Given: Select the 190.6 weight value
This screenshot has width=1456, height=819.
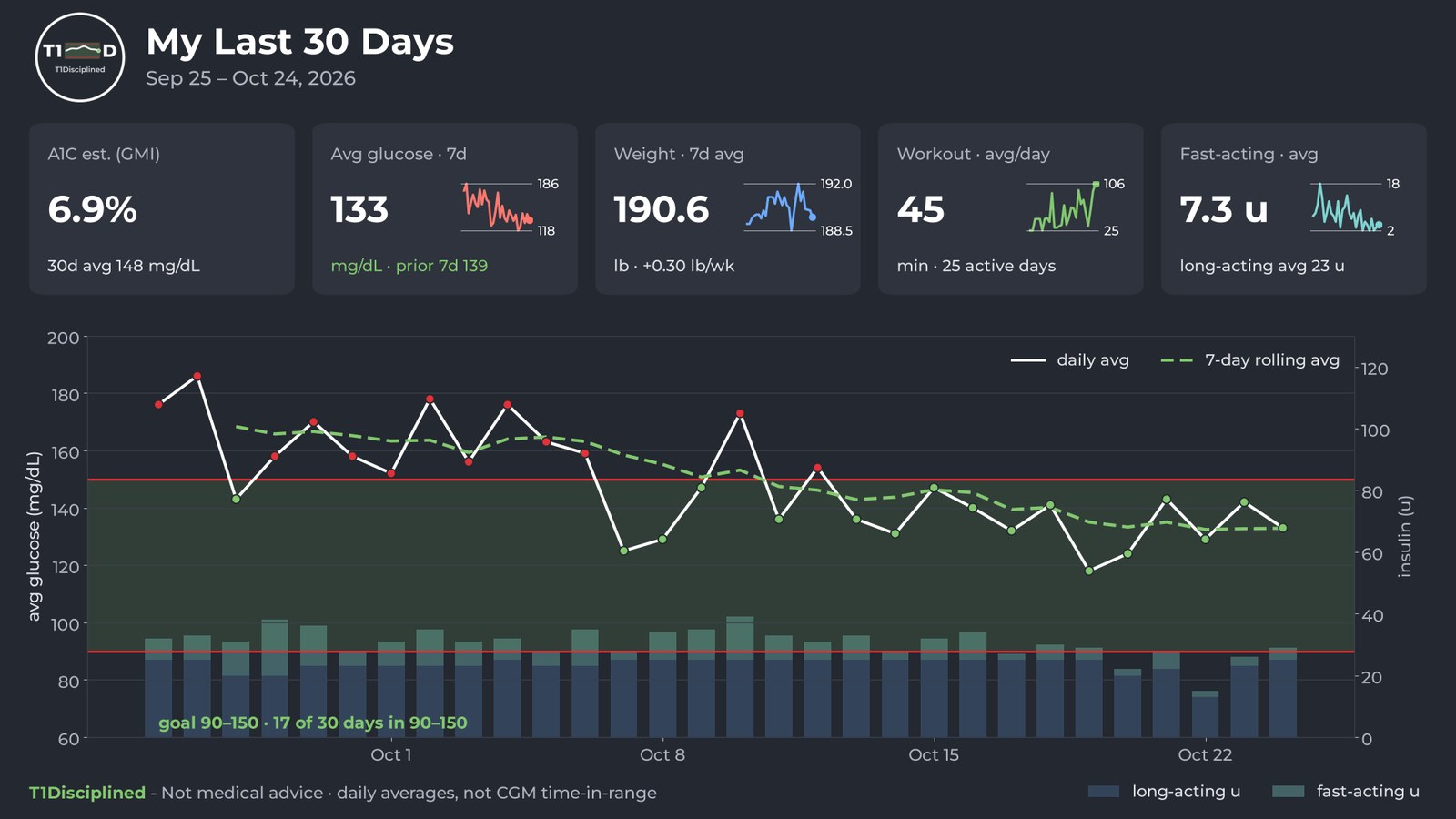Looking at the screenshot, I should tap(662, 209).
